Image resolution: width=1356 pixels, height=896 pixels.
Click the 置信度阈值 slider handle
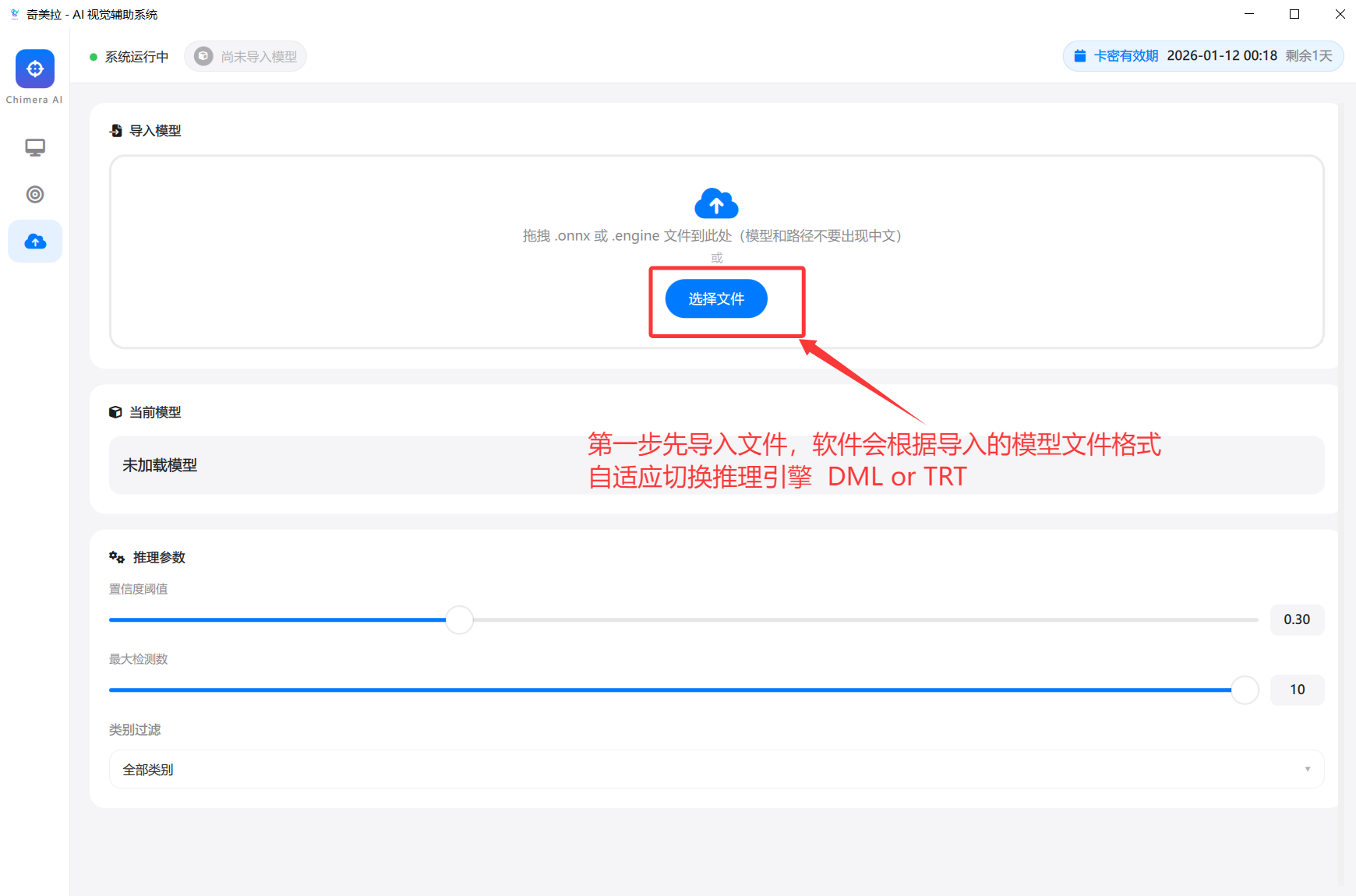point(459,620)
